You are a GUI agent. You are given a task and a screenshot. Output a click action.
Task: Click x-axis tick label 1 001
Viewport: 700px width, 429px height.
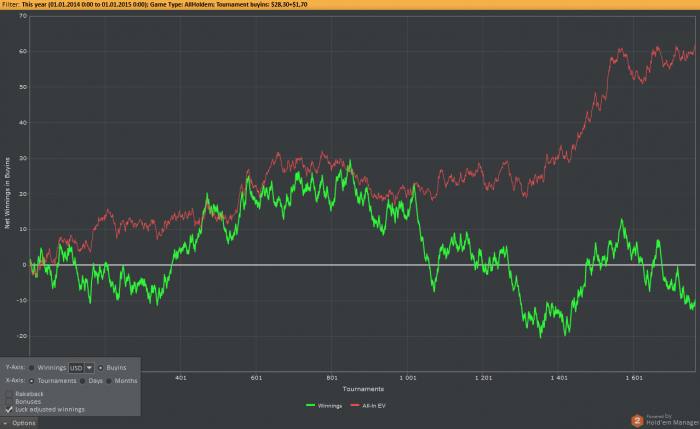tap(408, 378)
